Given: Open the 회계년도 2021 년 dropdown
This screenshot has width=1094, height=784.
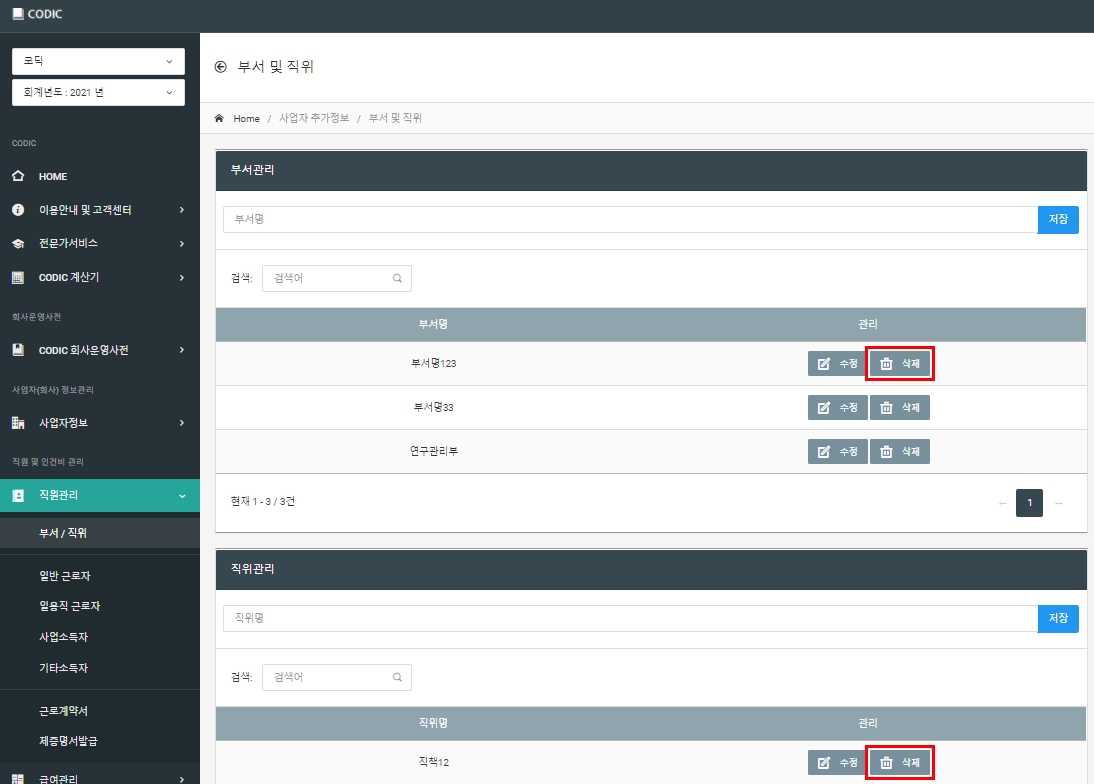Looking at the screenshot, I should point(98,93).
